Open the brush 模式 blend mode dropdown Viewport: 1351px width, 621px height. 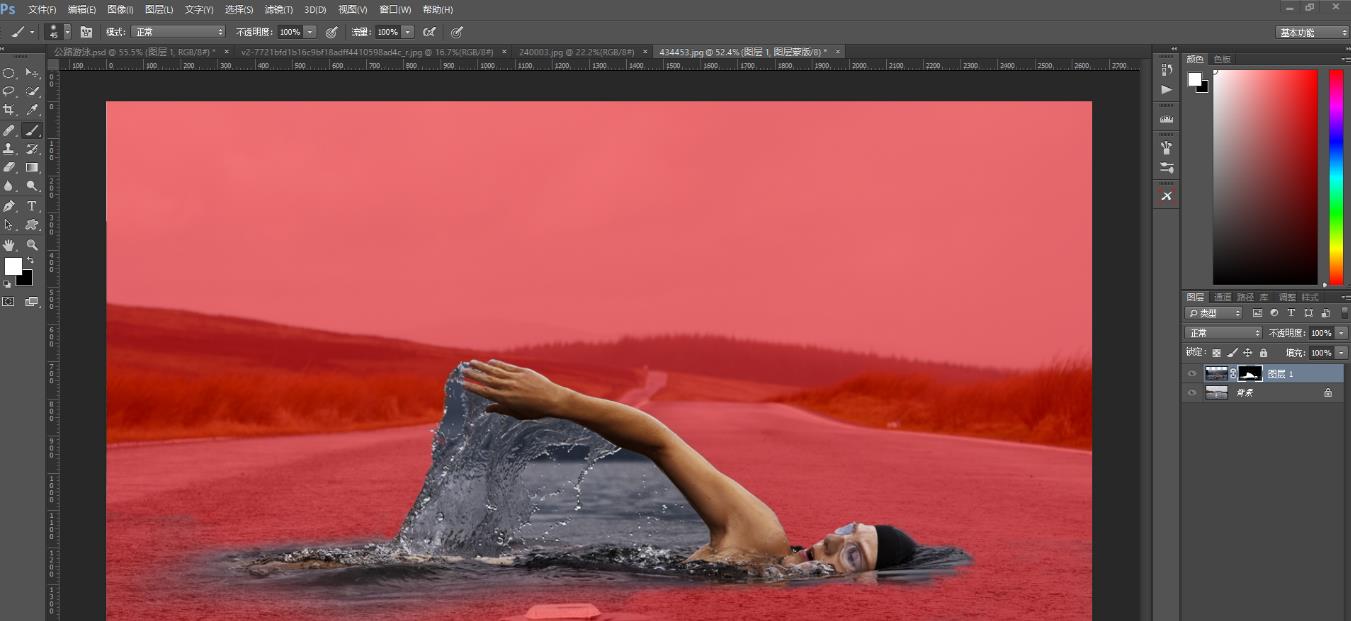pos(178,32)
